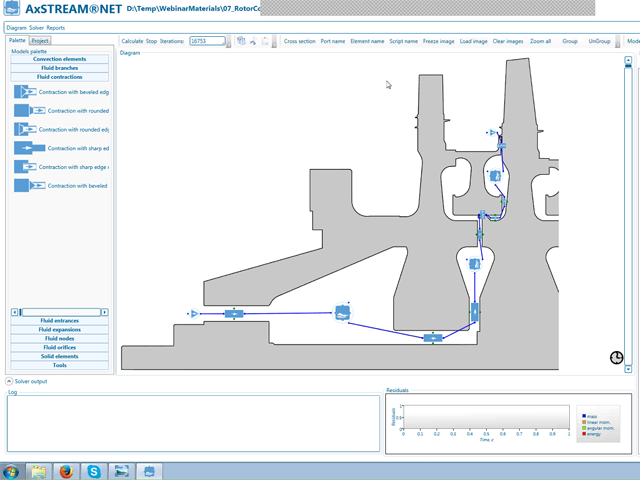
Task: Select last Contraction with beveled element
Action: click(x=61, y=186)
